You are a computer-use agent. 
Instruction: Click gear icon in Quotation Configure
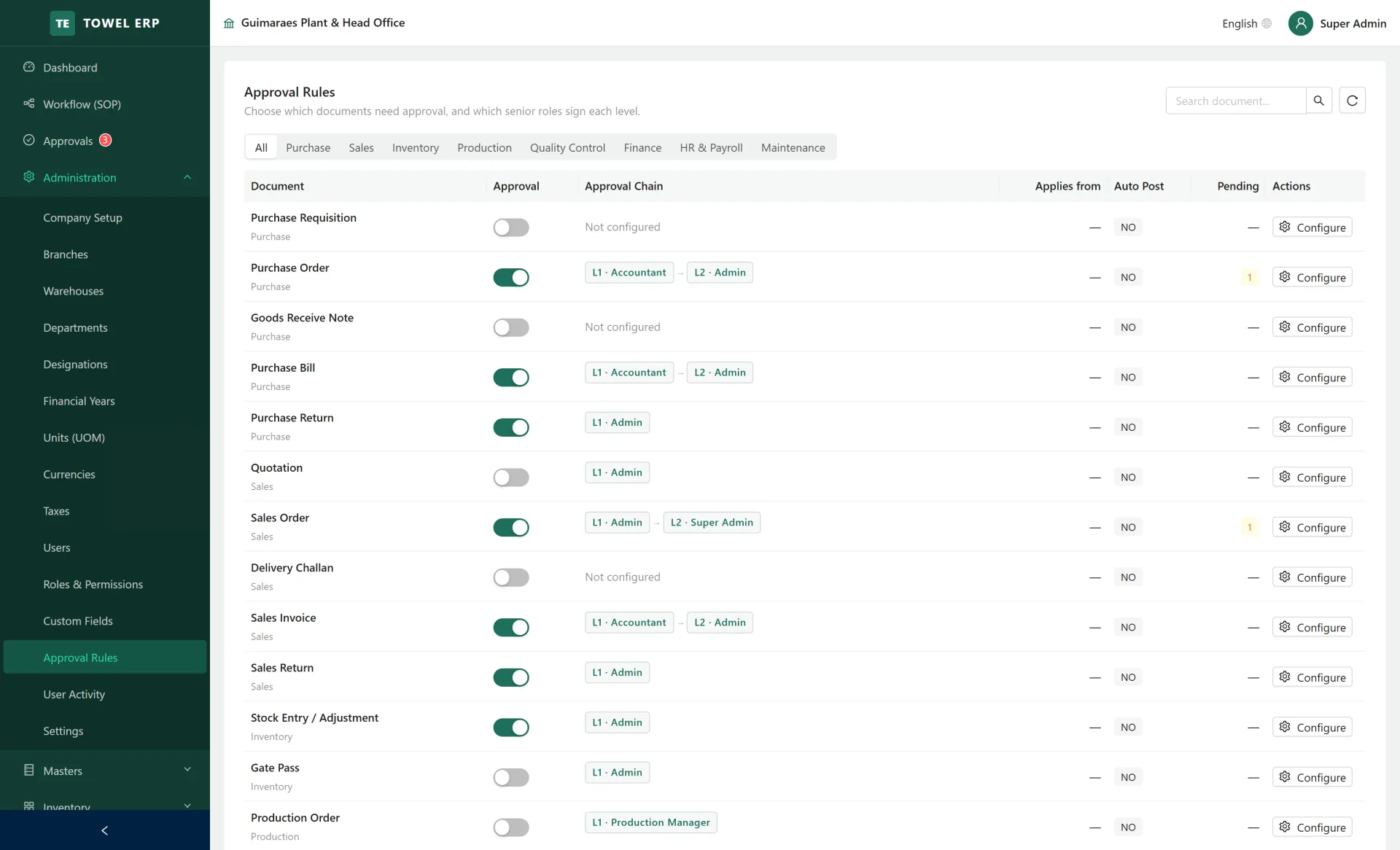click(1285, 477)
